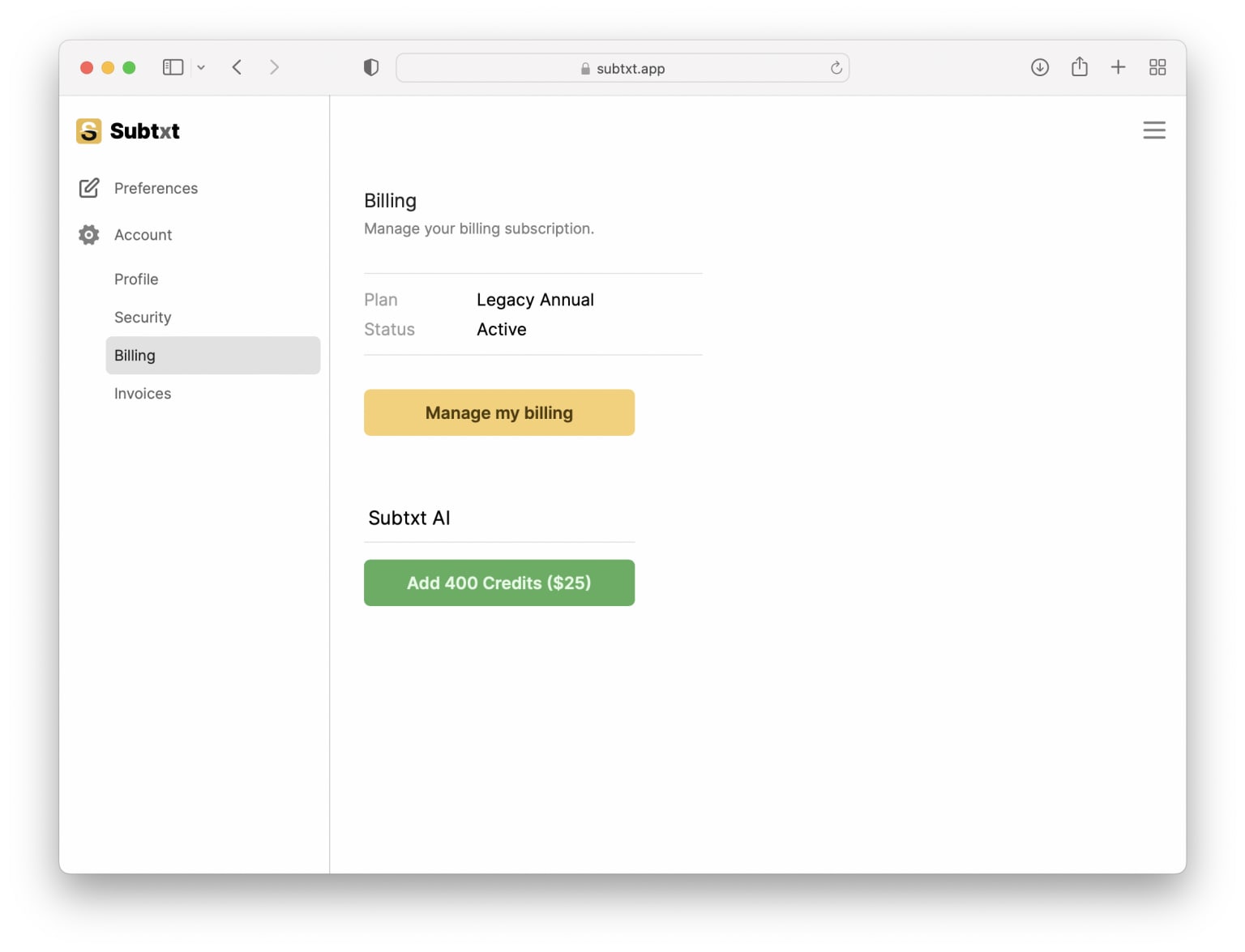Viewport: 1245px width, 952px height.
Task: Open the Share icon in toolbar
Action: [1079, 66]
